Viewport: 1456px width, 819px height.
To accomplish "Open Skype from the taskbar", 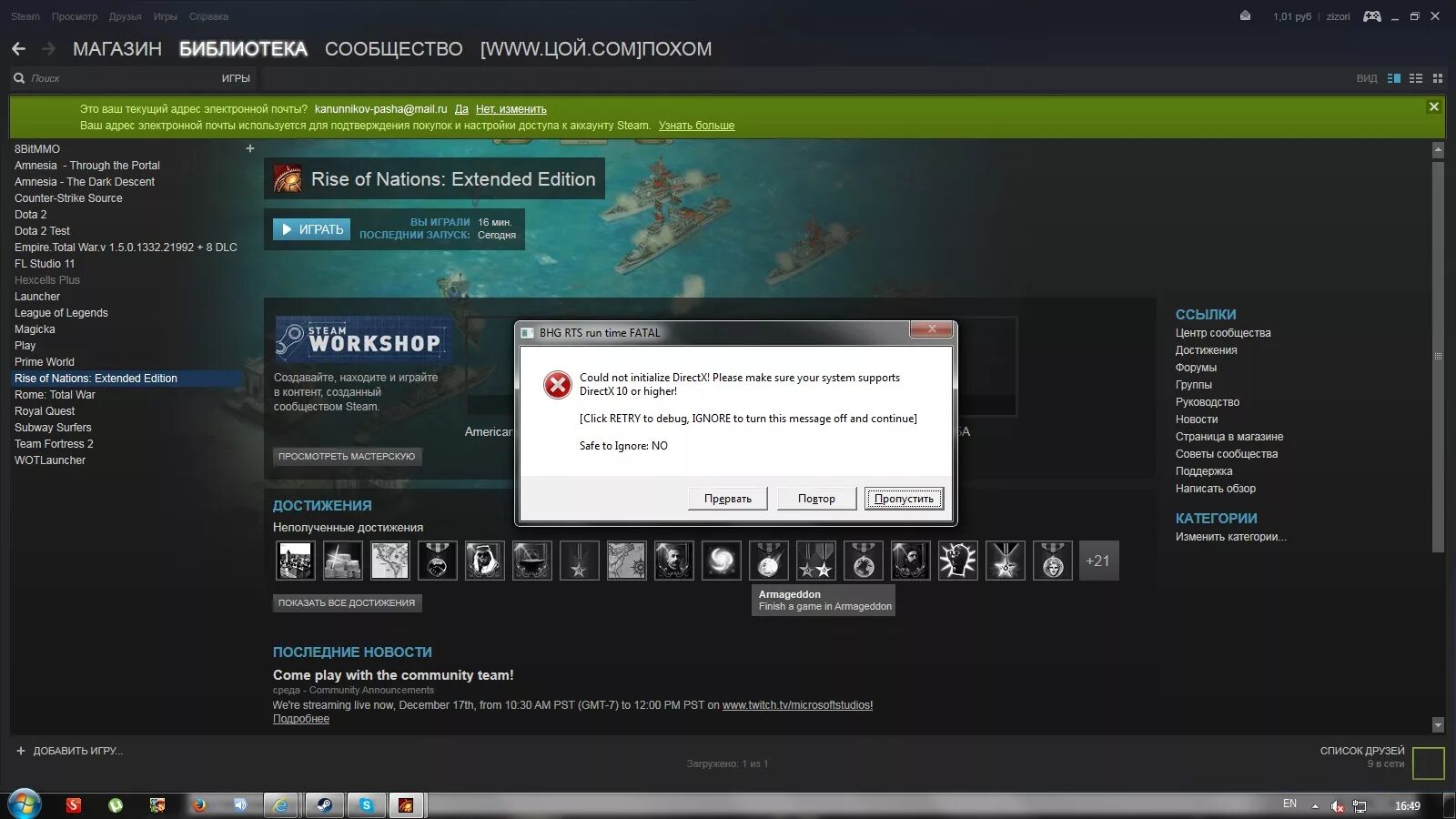I will click(365, 804).
